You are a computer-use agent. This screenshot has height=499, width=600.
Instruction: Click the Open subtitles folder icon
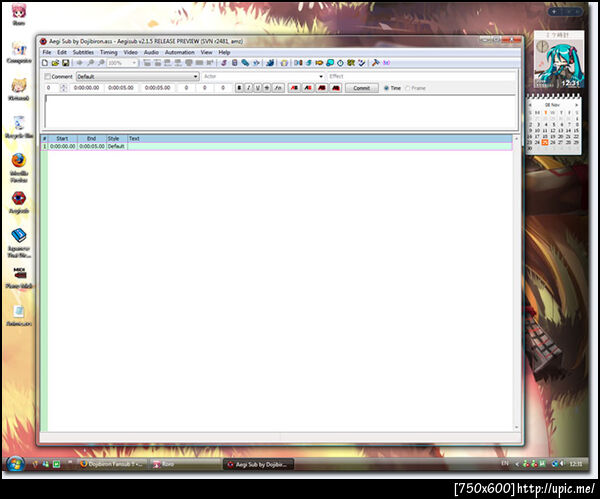tap(55, 63)
